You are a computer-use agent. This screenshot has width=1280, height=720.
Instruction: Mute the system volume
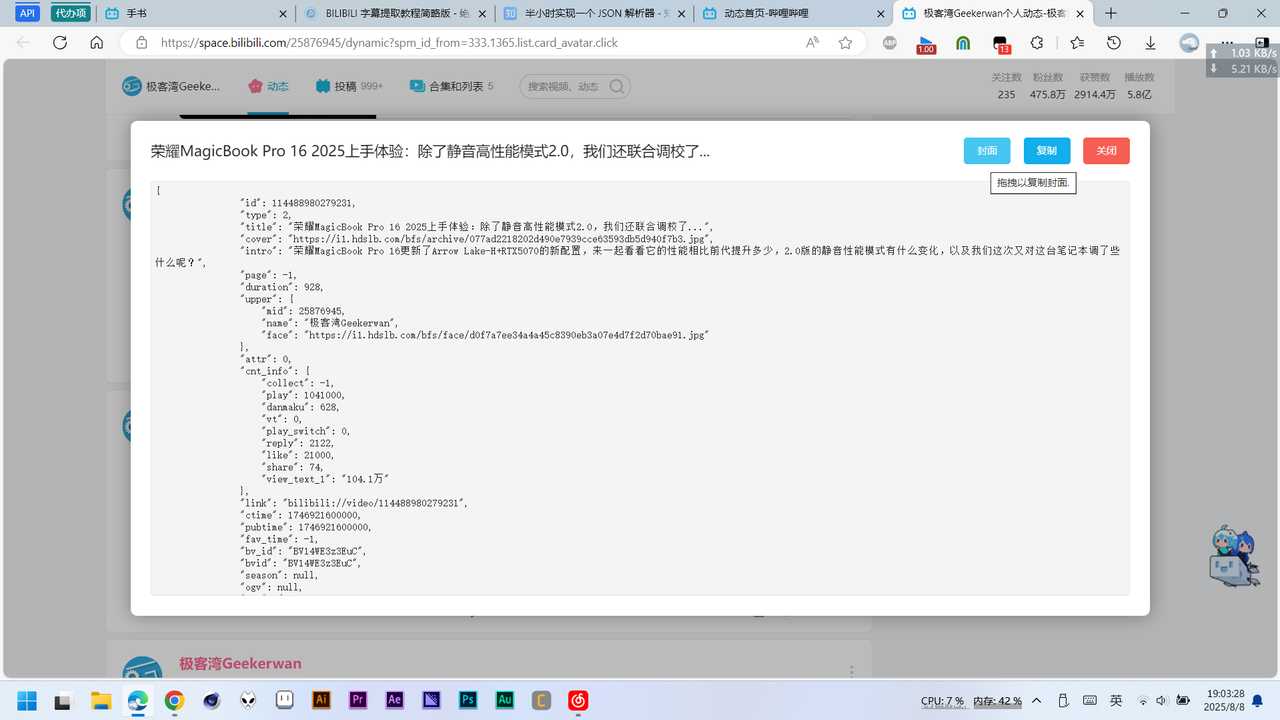(1160, 701)
